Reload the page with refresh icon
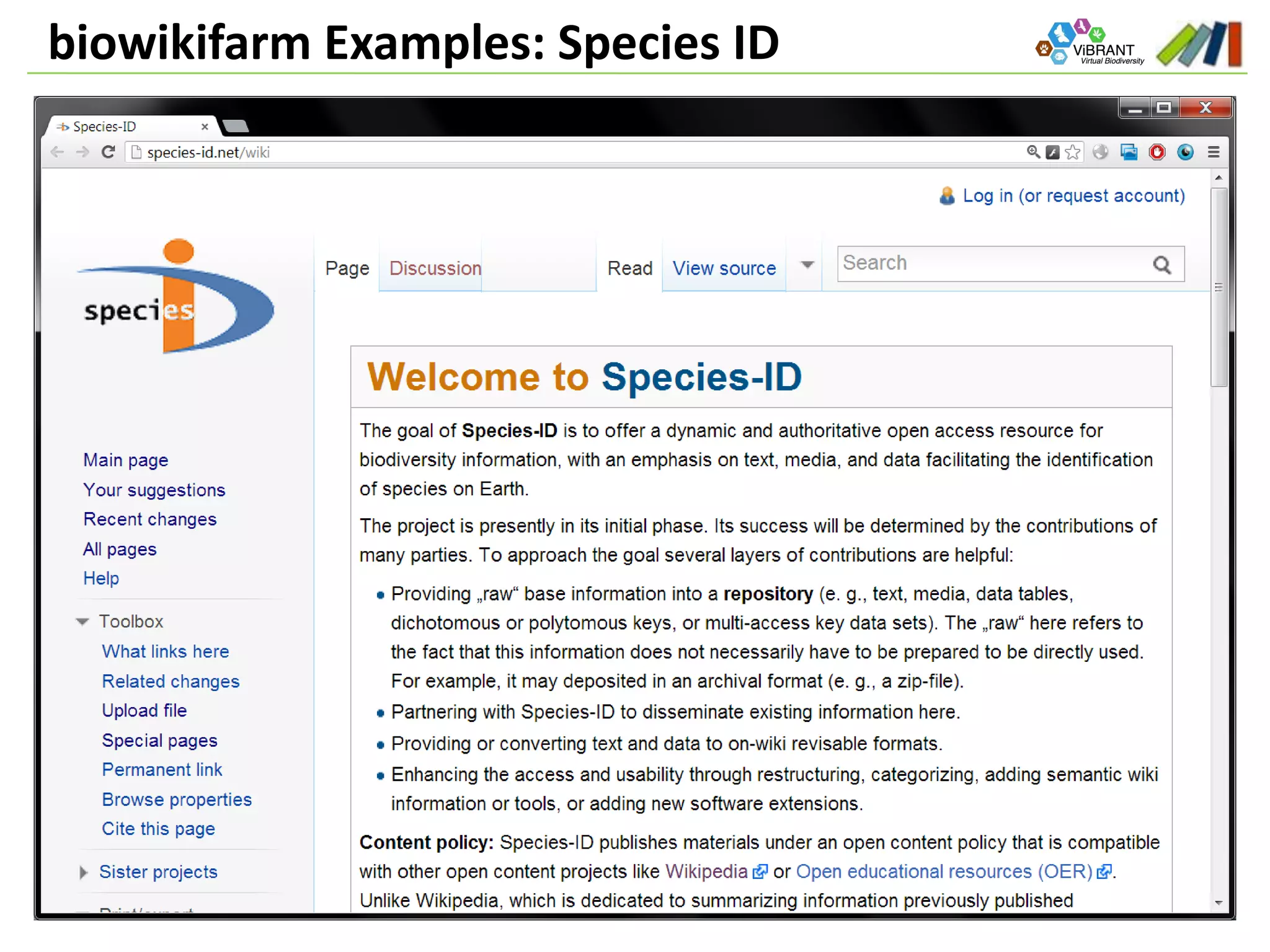The image size is (1270, 952). tap(108, 152)
